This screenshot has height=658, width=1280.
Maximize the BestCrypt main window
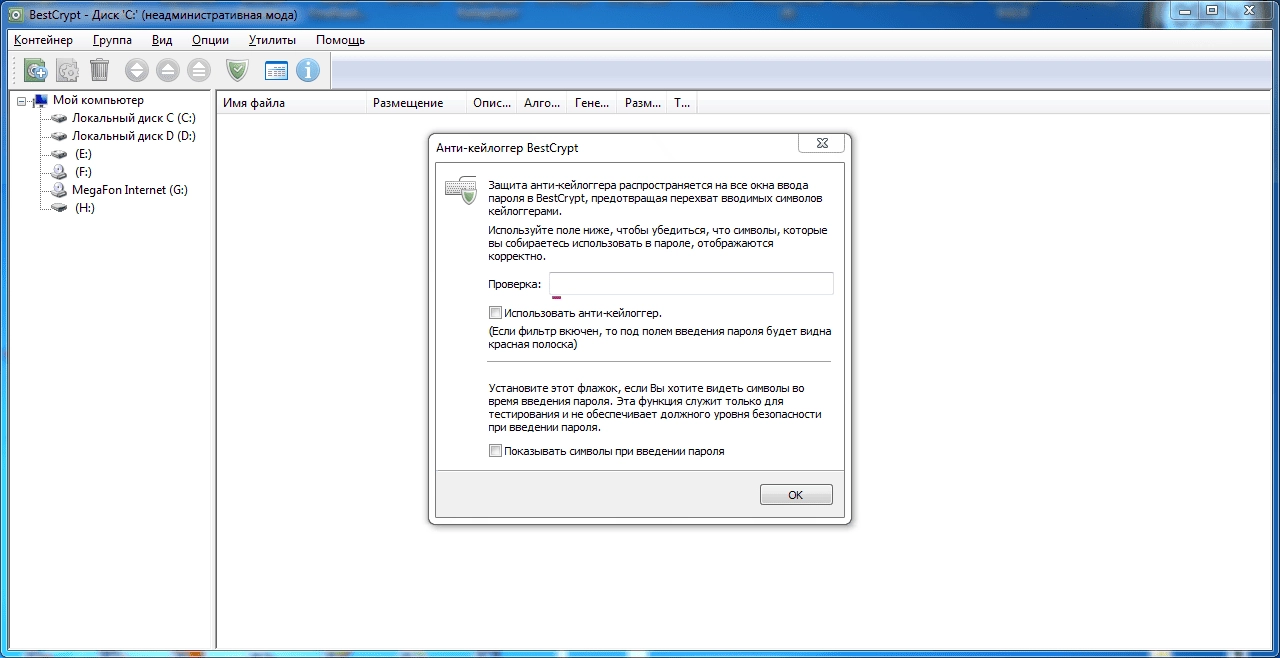[1211, 10]
